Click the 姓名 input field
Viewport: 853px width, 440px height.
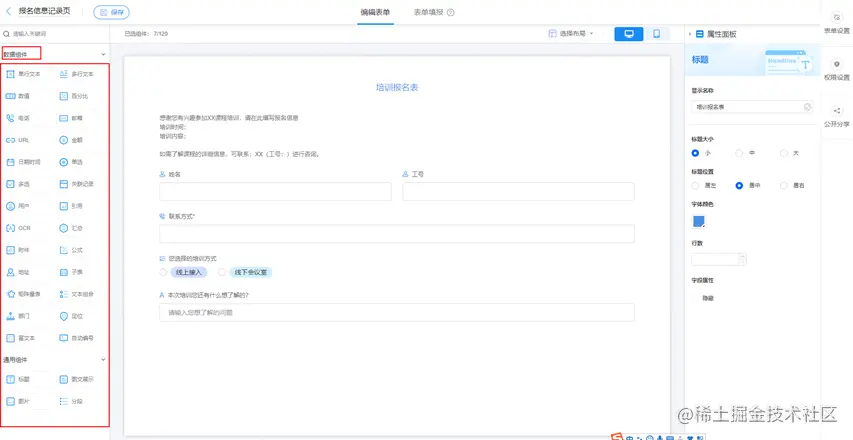point(275,191)
